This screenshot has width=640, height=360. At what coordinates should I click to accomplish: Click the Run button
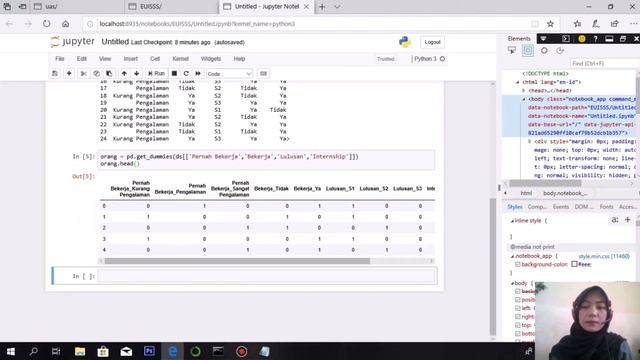[156, 73]
